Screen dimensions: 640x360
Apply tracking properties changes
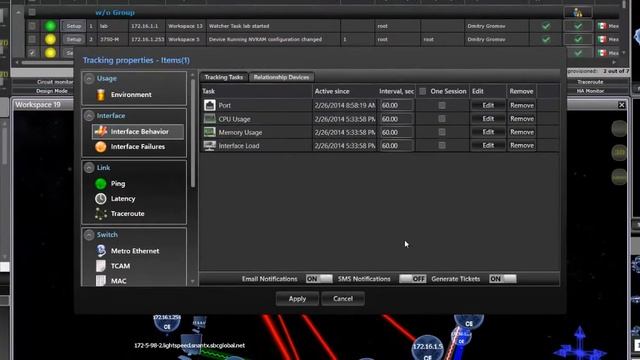297,299
